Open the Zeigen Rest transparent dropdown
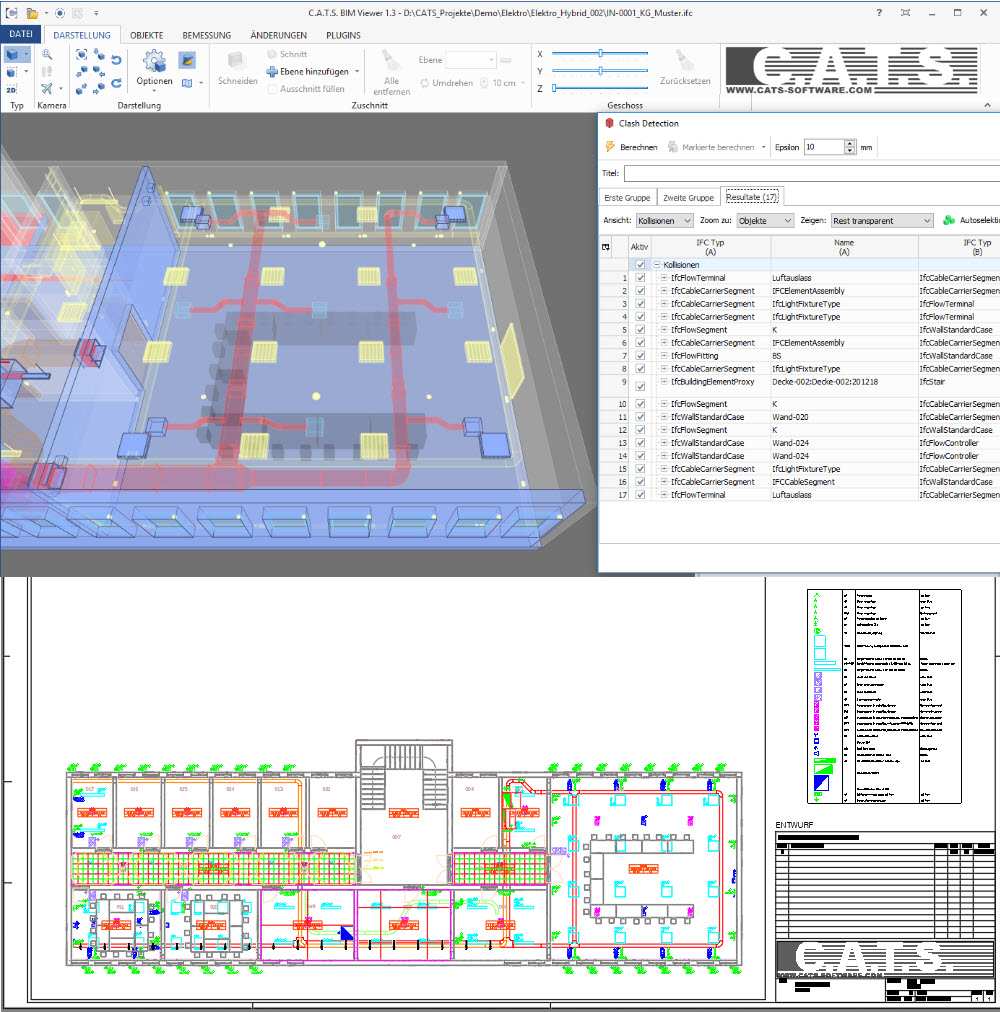Image resolution: width=1000 pixels, height=1012 pixels. (x=881, y=220)
